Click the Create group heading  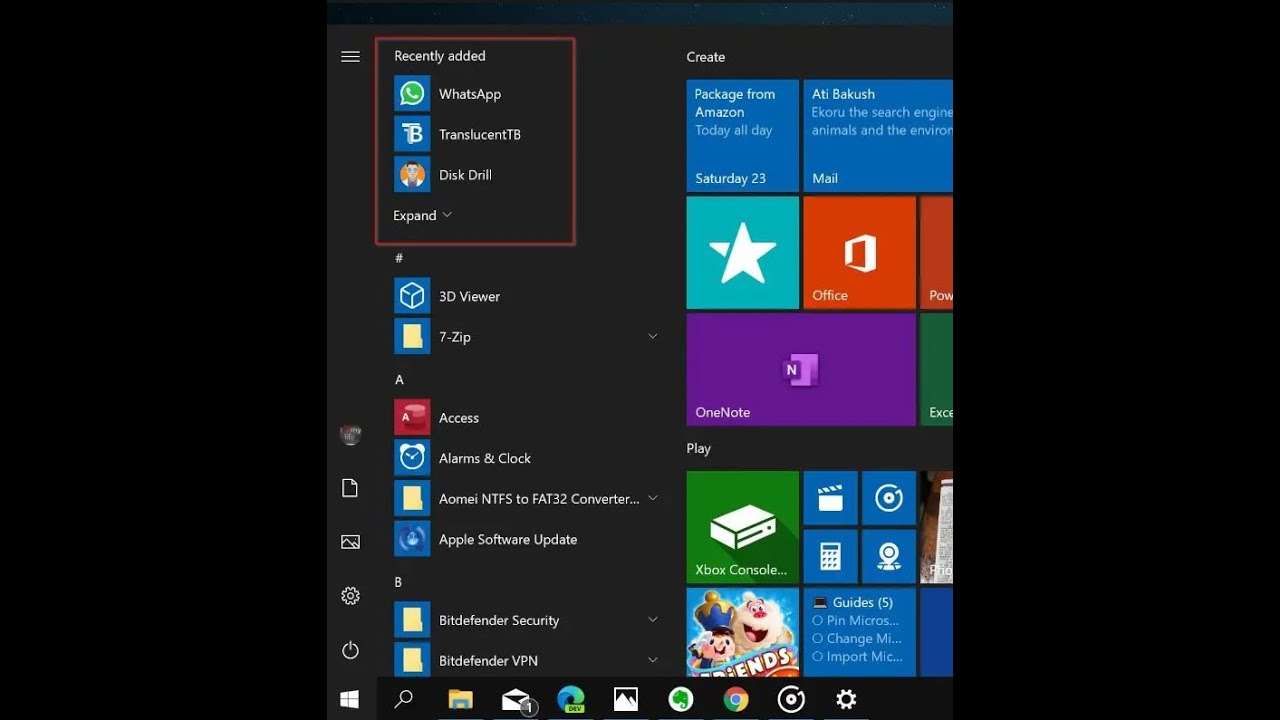(706, 57)
